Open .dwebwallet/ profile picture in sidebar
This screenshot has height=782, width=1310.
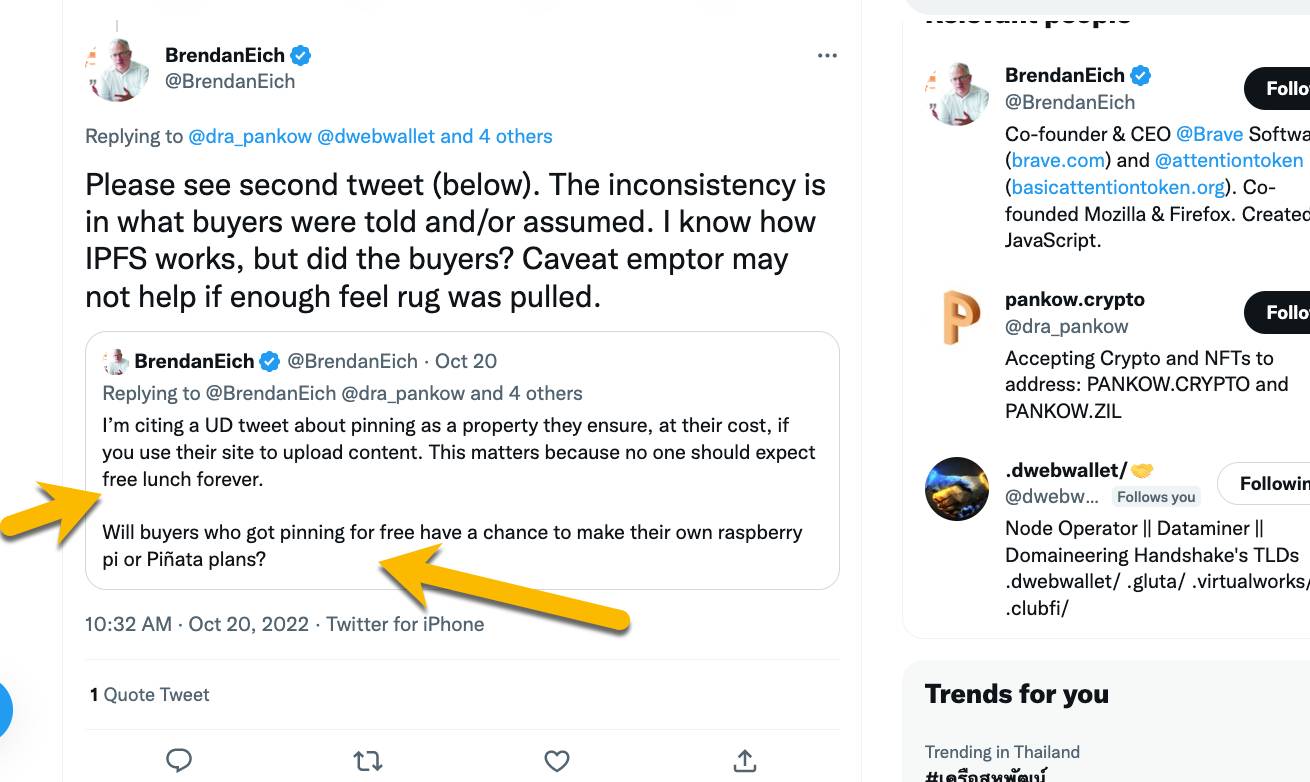(x=957, y=489)
